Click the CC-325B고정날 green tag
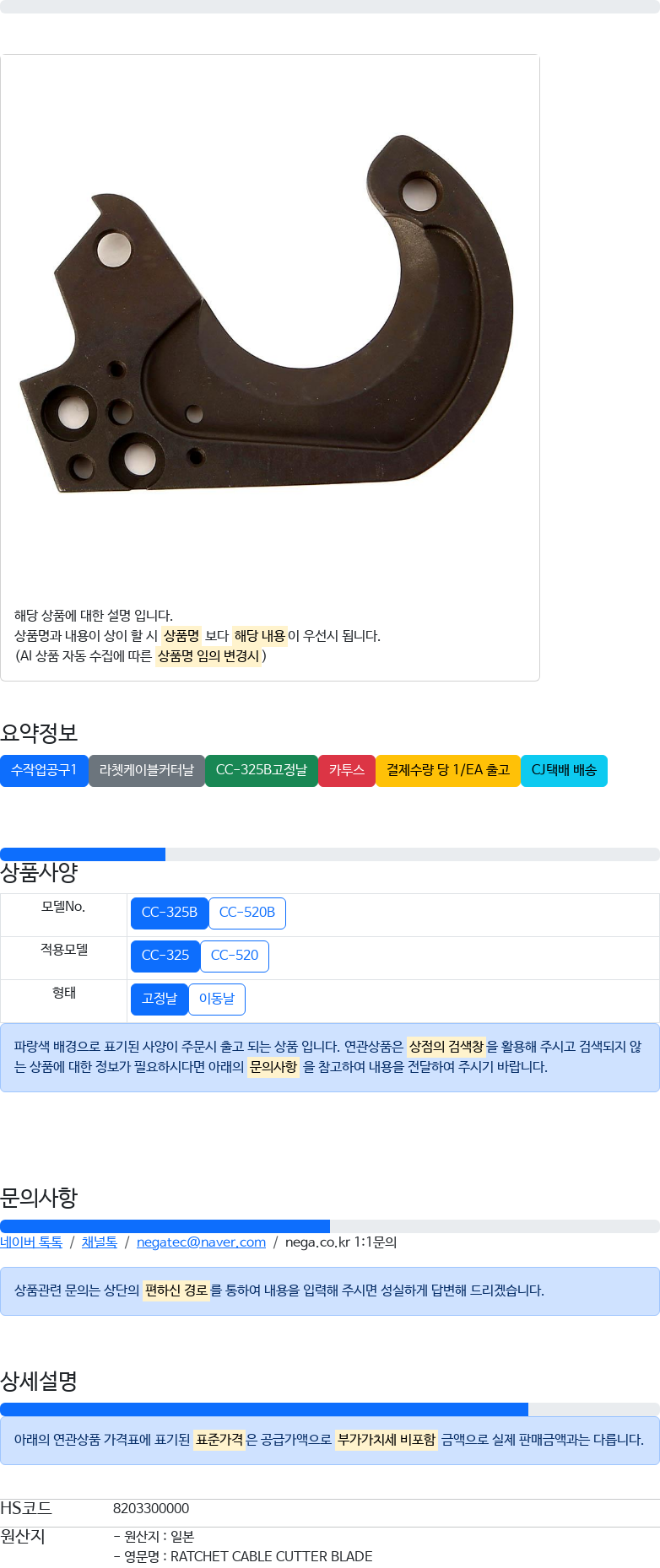660x1568 pixels. [x=262, y=770]
